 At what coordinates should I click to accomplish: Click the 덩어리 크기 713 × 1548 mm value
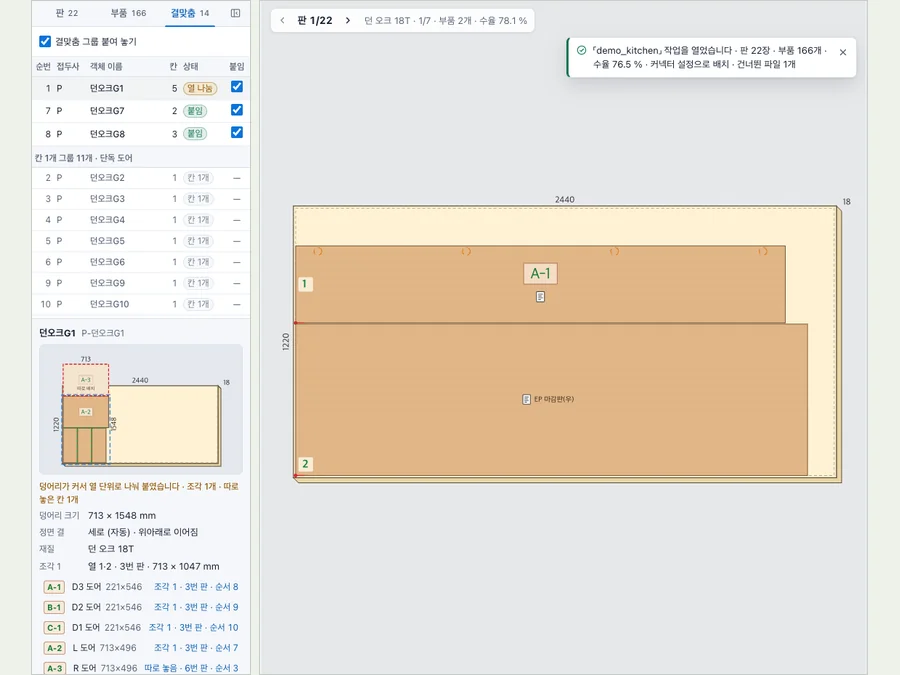(x=122, y=515)
